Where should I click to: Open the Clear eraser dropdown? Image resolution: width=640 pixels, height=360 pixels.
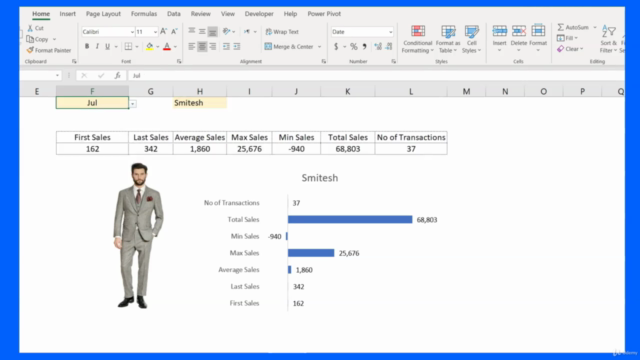(570, 49)
